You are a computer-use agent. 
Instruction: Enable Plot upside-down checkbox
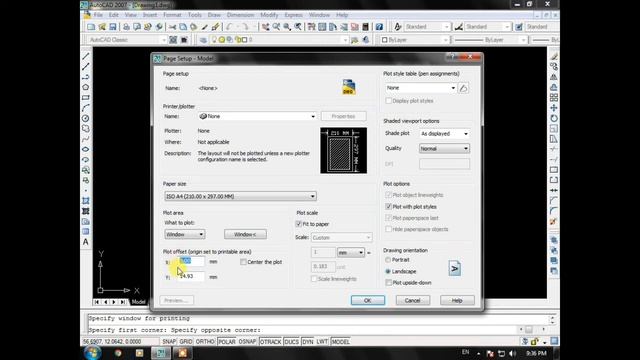click(x=389, y=282)
